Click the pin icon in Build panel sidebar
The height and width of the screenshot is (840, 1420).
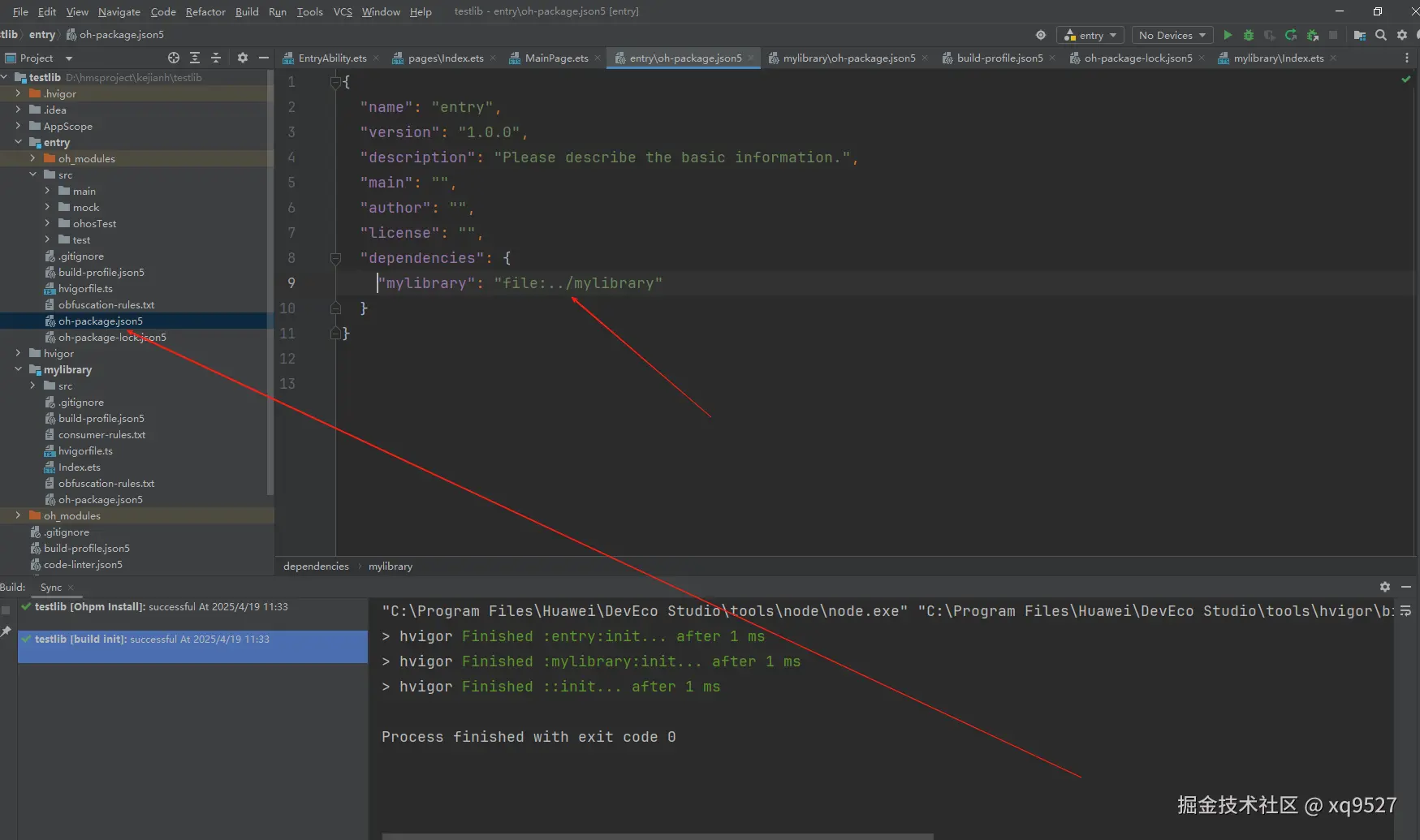(x=6, y=631)
